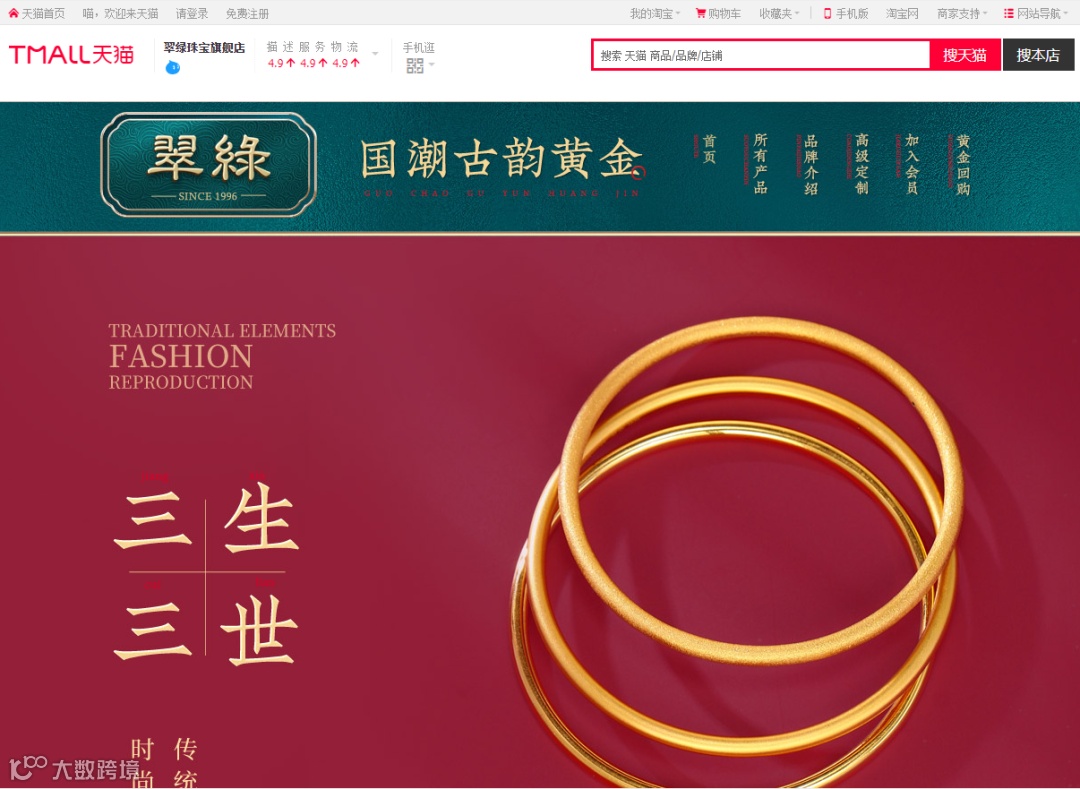Image resolution: width=1080 pixels, height=789 pixels.
Task: Open the 所有产品 store menu
Action: [760, 164]
